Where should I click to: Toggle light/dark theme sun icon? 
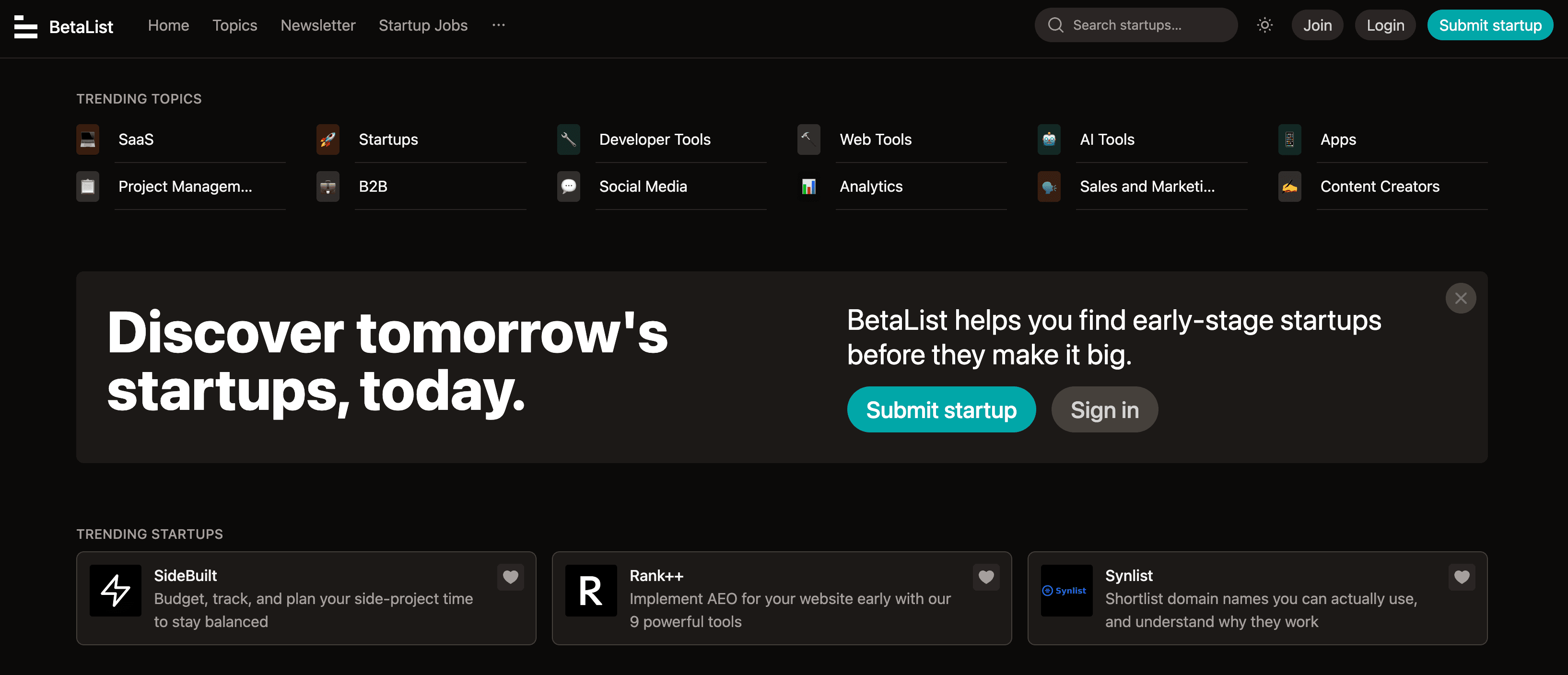pyautogui.click(x=1265, y=25)
